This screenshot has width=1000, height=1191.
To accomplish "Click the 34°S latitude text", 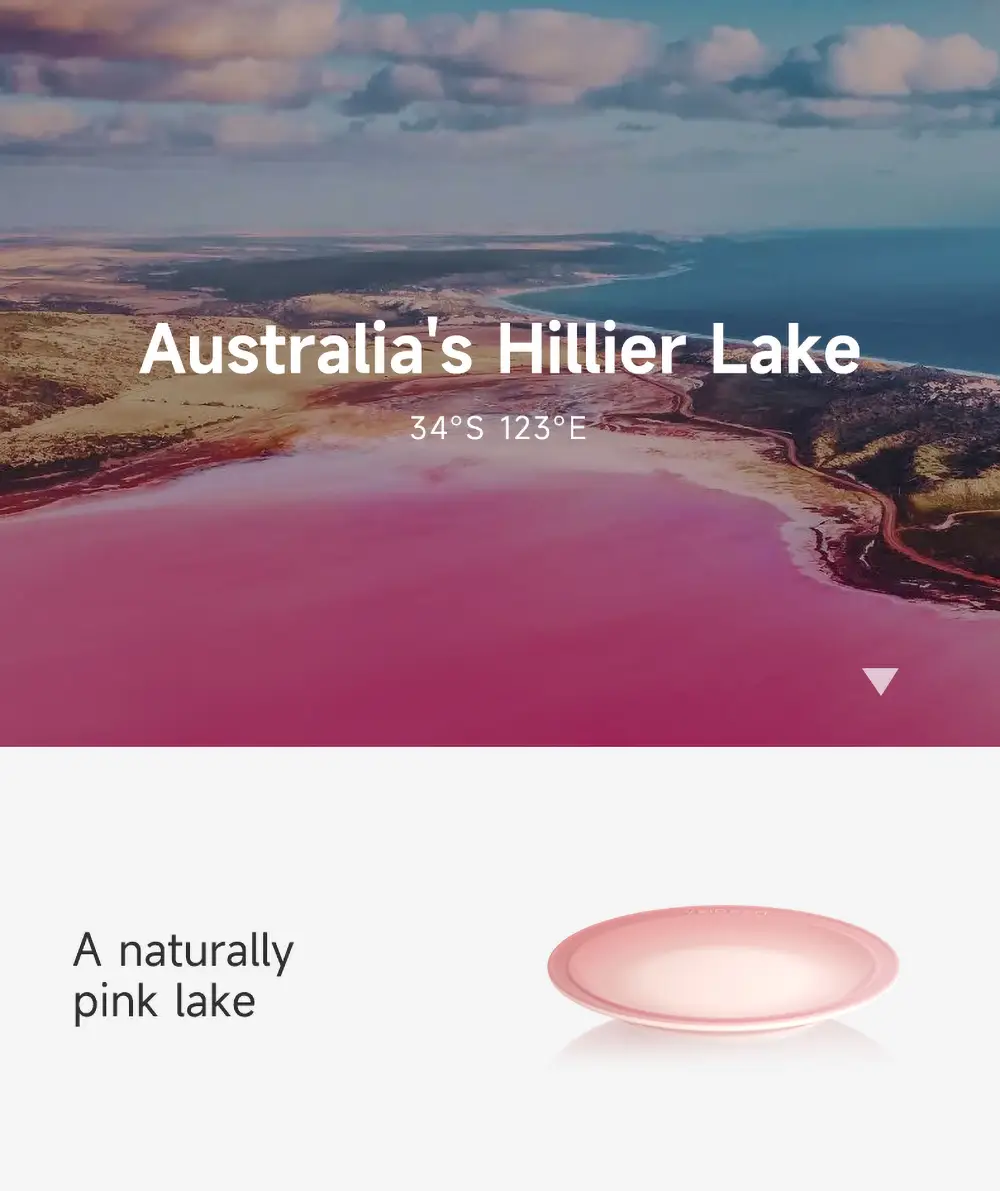I will pyautogui.click(x=446, y=428).
